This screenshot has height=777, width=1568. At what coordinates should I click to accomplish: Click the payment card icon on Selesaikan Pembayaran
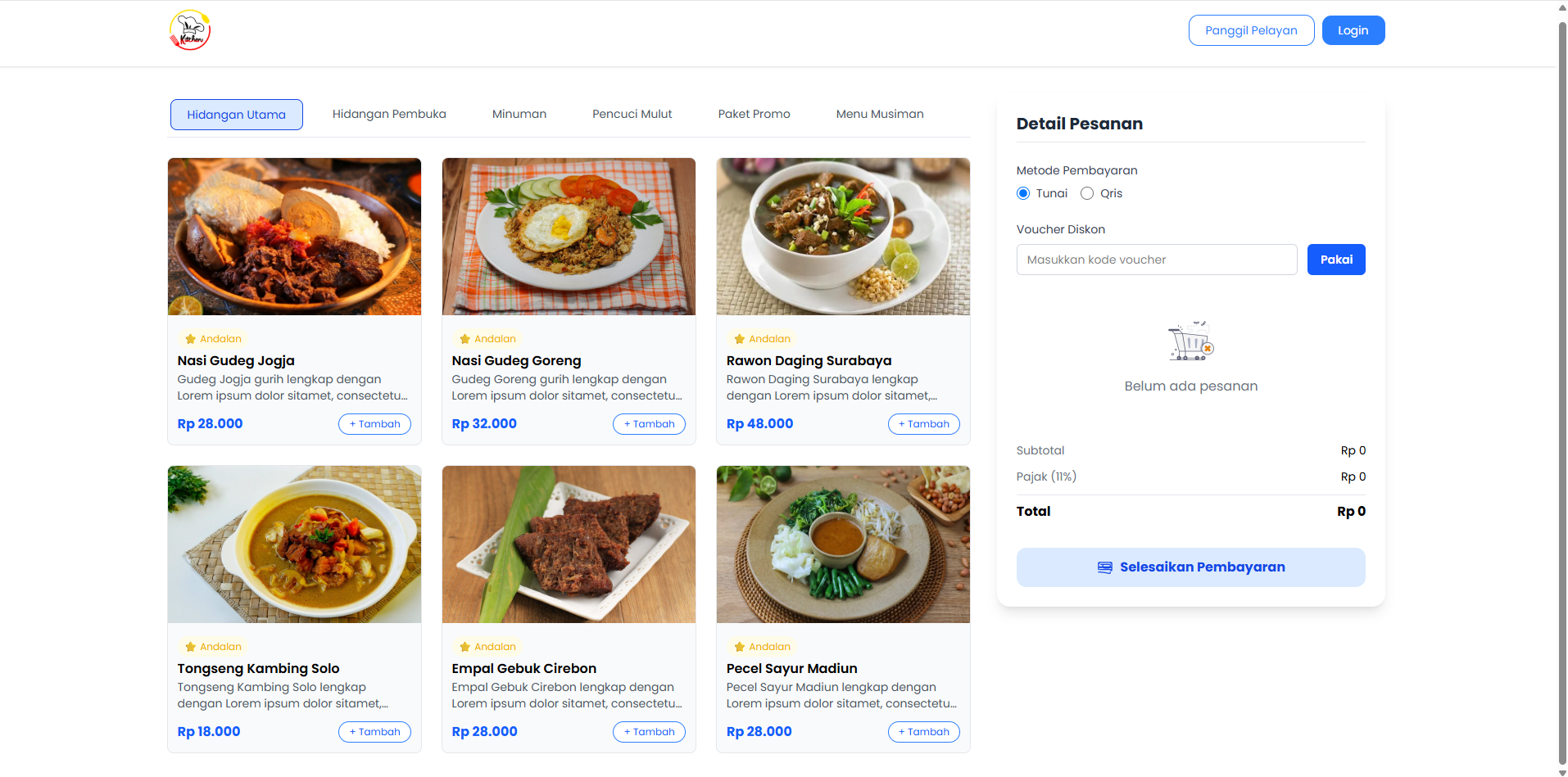[1103, 566]
